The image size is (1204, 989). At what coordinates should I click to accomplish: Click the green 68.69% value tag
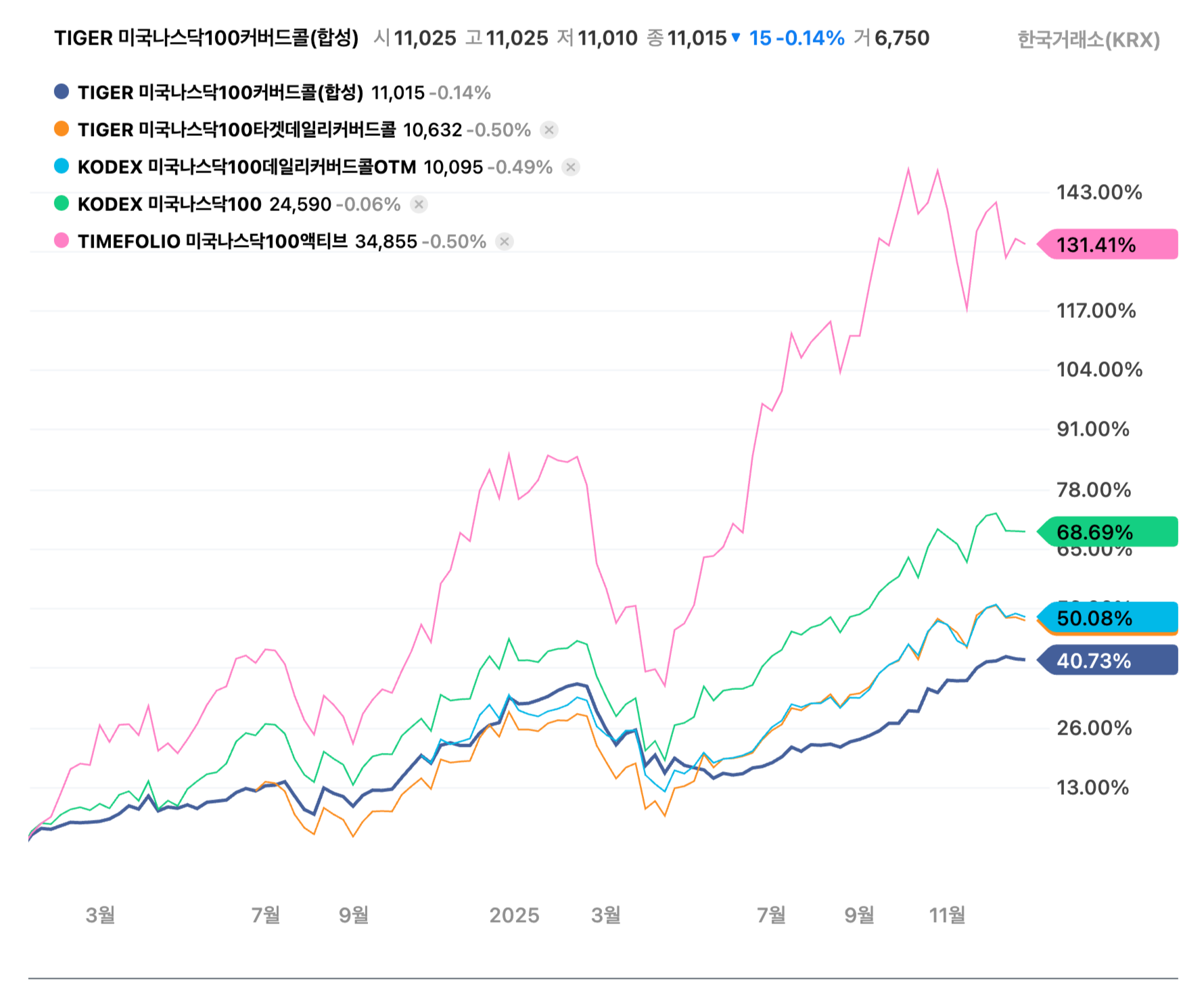pyautogui.click(x=1108, y=532)
